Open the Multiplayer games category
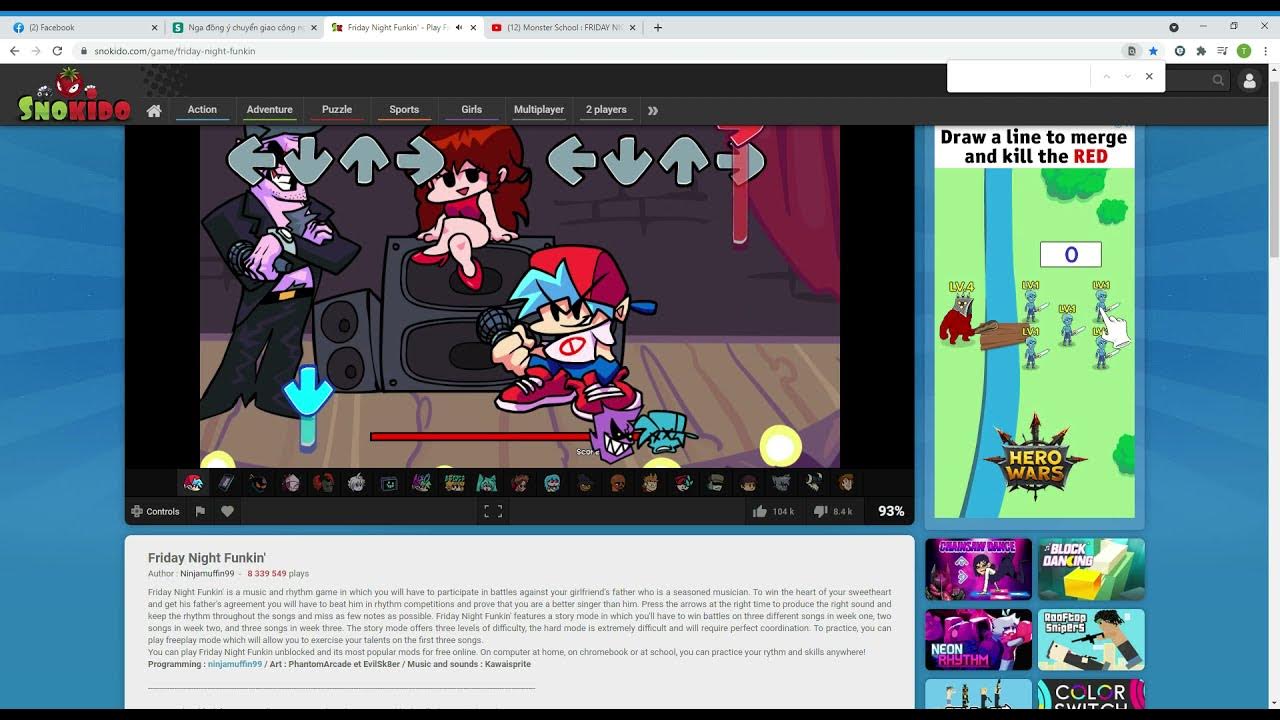This screenshot has height=720, width=1280. pyautogui.click(x=539, y=110)
